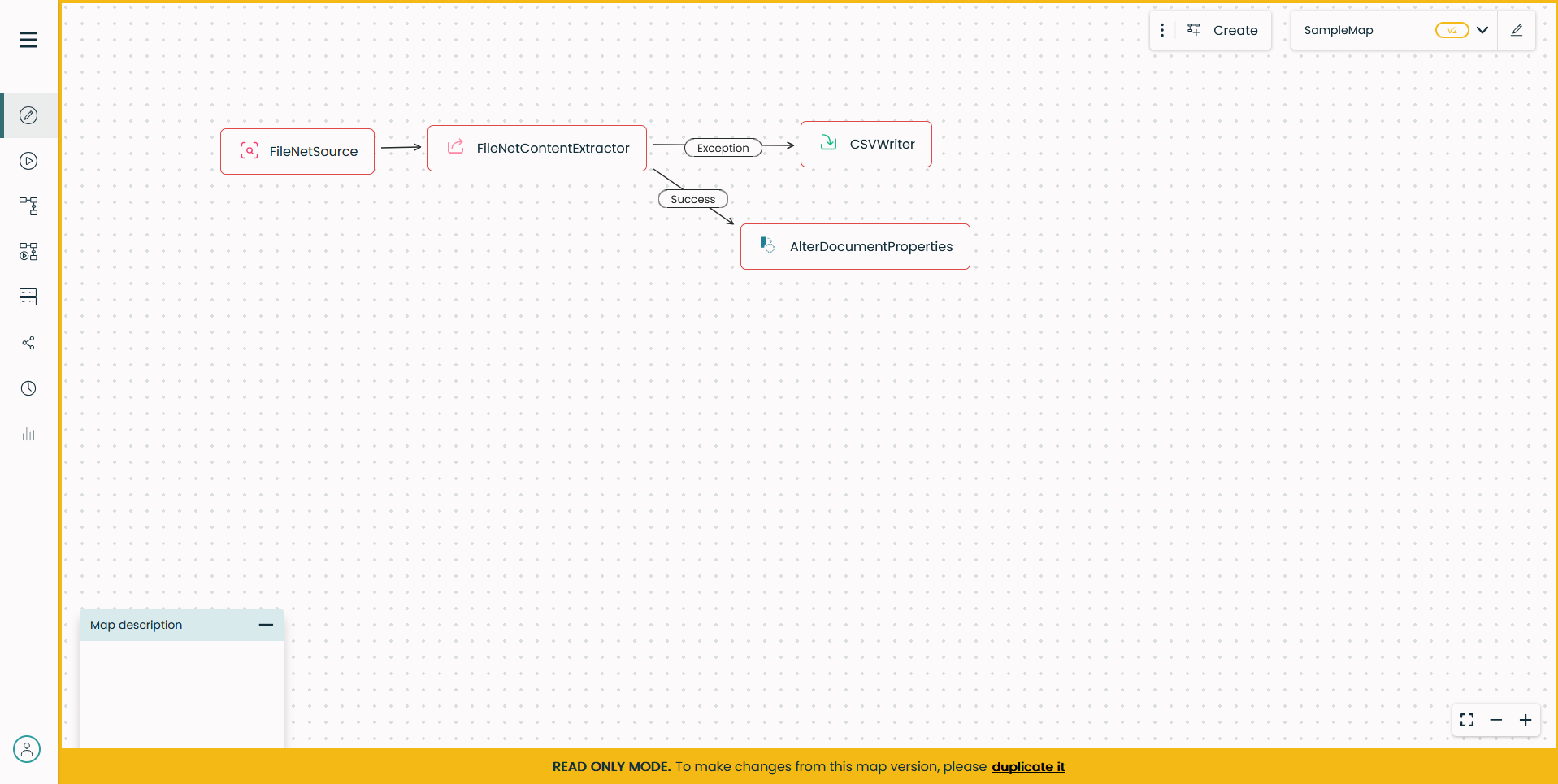Click the pencil edit map icon

click(1517, 30)
